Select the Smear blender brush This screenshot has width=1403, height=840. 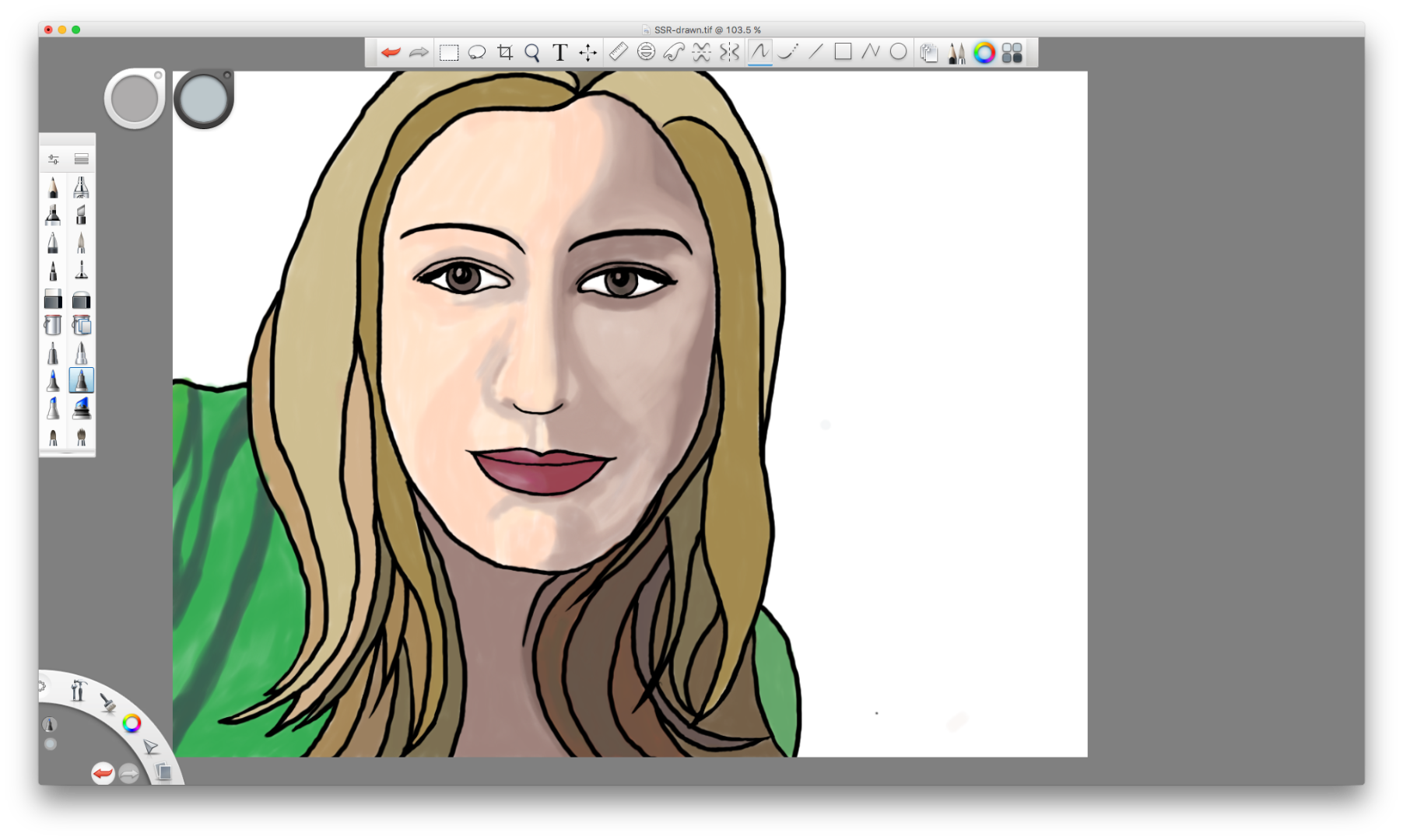(81, 271)
